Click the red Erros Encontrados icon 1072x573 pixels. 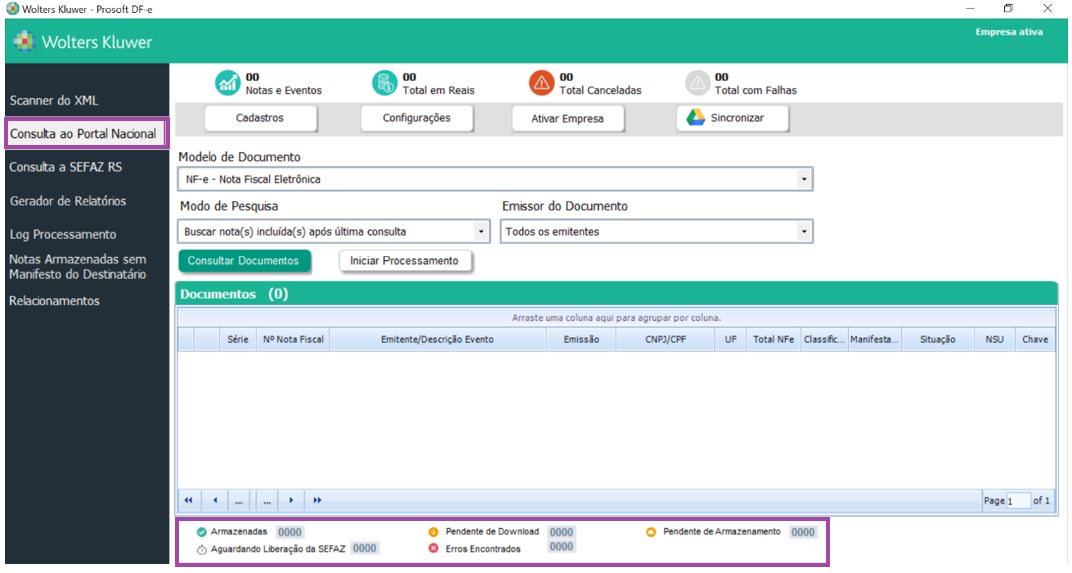tap(433, 548)
